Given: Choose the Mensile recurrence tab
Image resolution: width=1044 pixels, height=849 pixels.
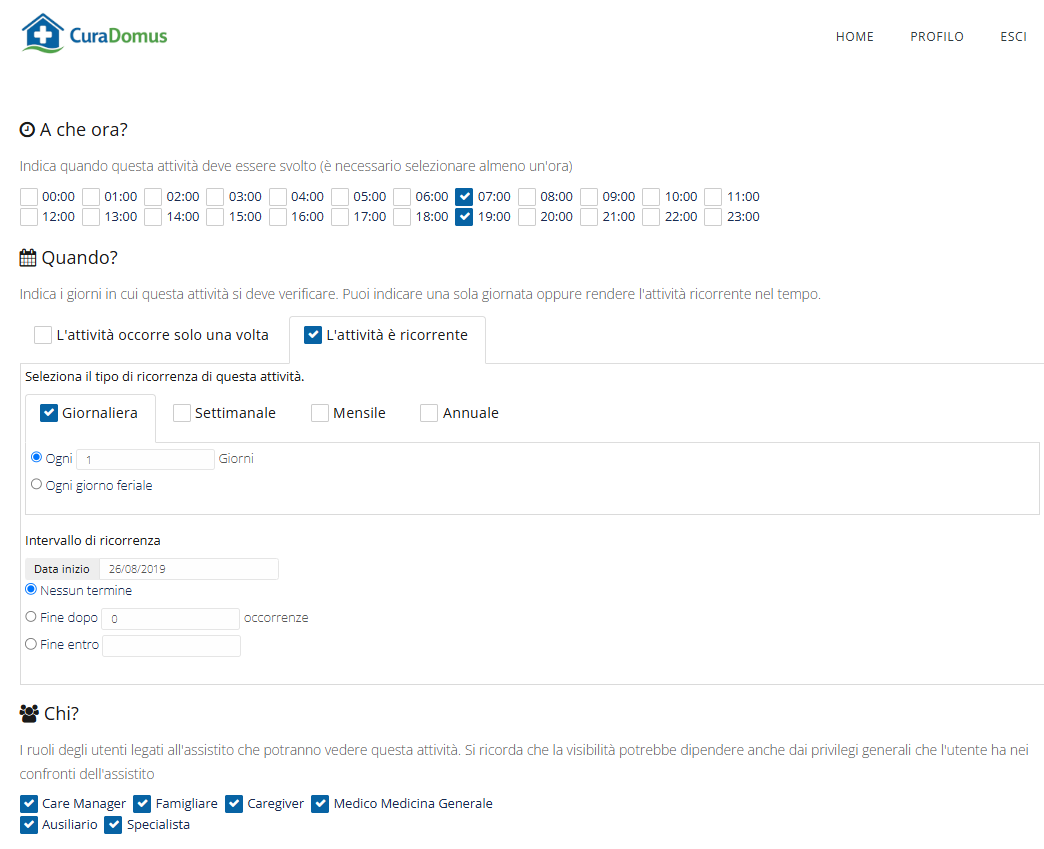Looking at the screenshot, I should [x=348, y=413].
